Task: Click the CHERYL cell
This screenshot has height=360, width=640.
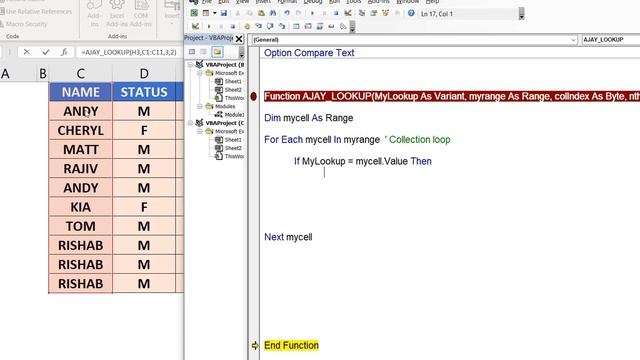Action: [x=81, y=130]
